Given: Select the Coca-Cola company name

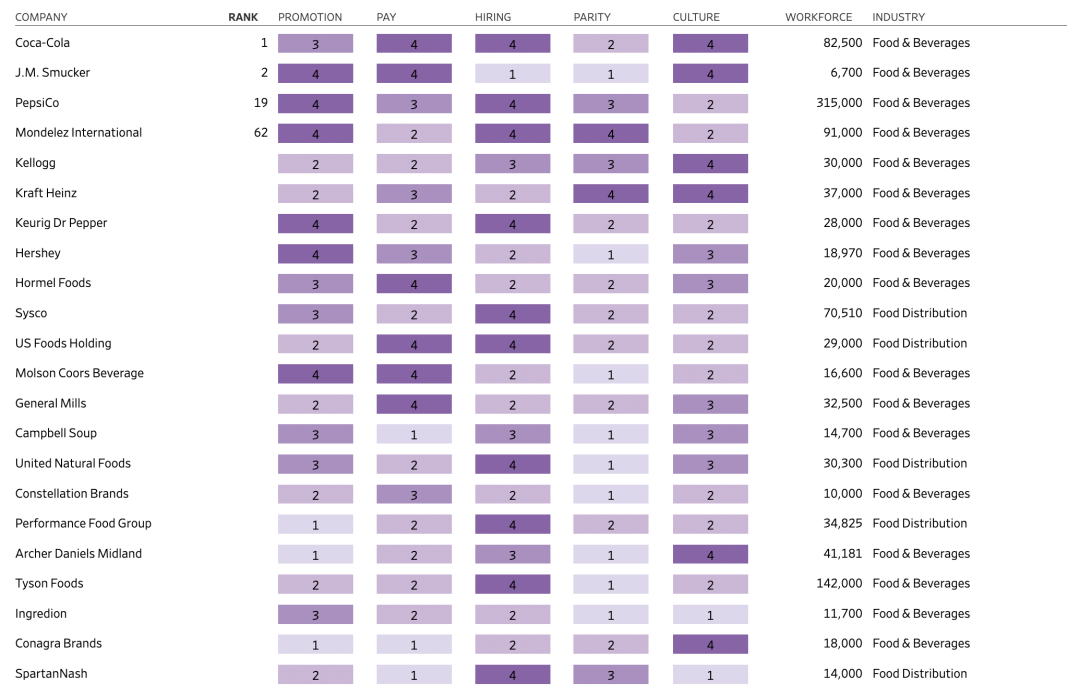Looking at the screenshot, I should pyautogui.click(x=42, y=43).
